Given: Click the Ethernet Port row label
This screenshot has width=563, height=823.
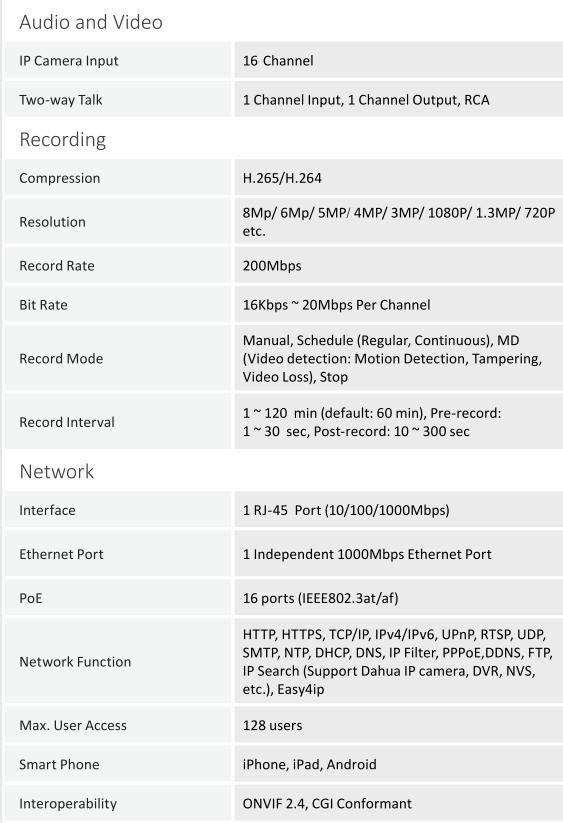Looking at the screenshot, I should pyautogui.click(x=61, y=554).
